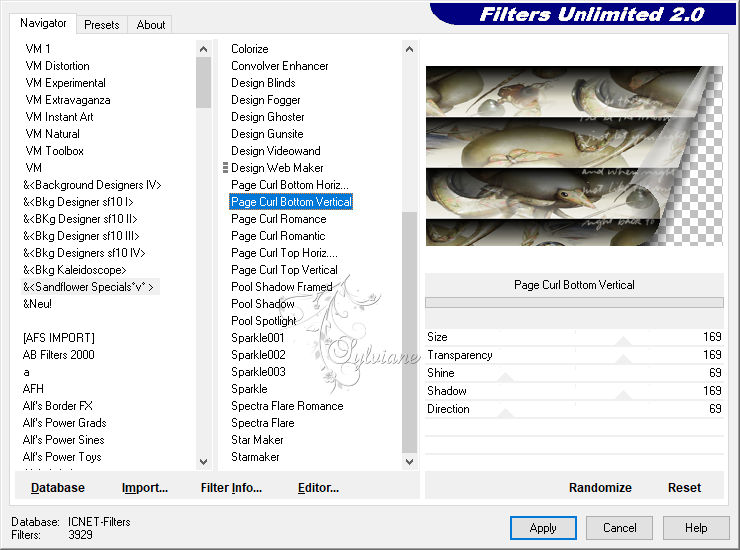
Task: Choose the Design Blinds filter
Action: pos(263,83)
